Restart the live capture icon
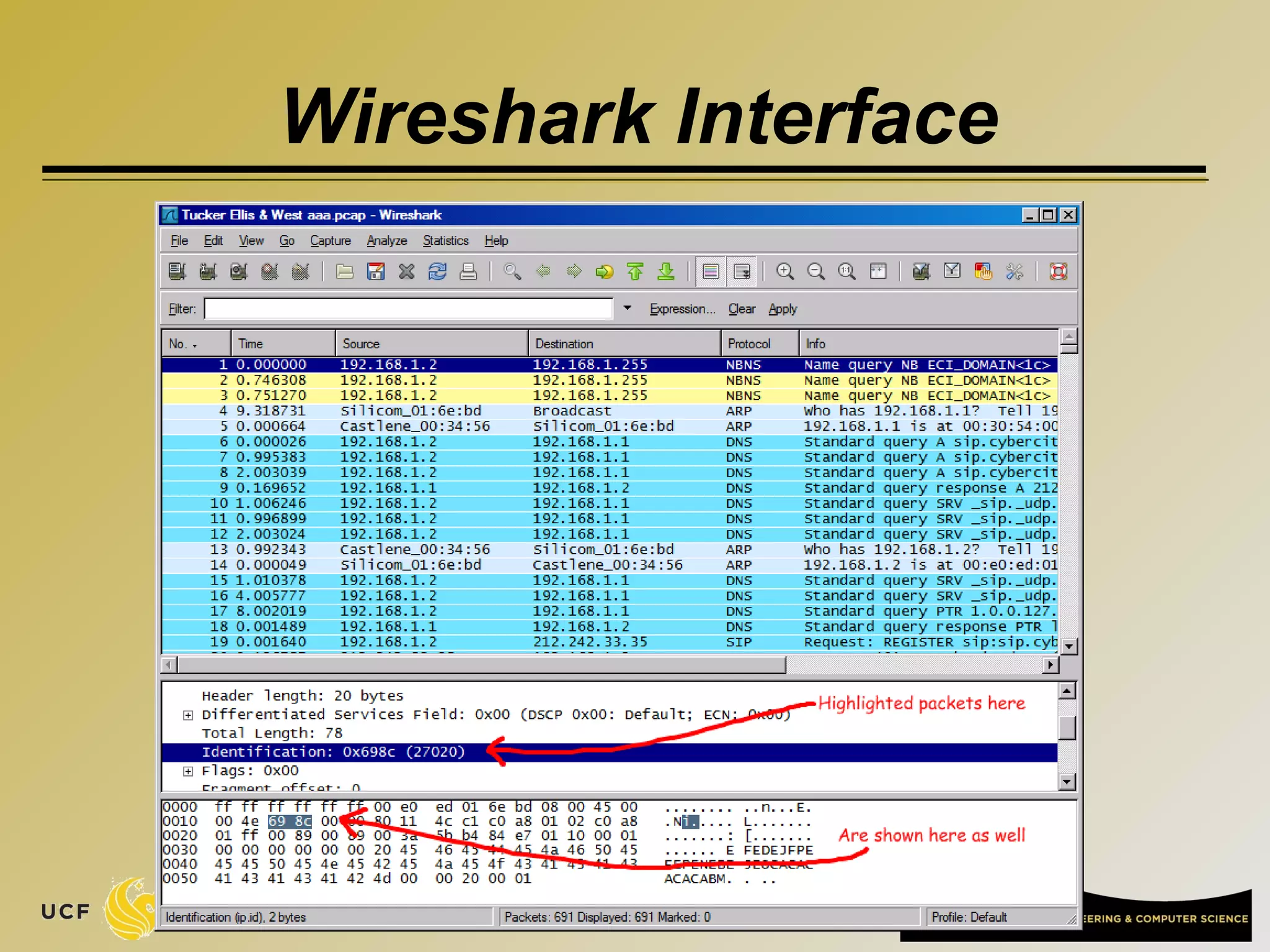Screen dimensions: 1270x952 point(301,271)
